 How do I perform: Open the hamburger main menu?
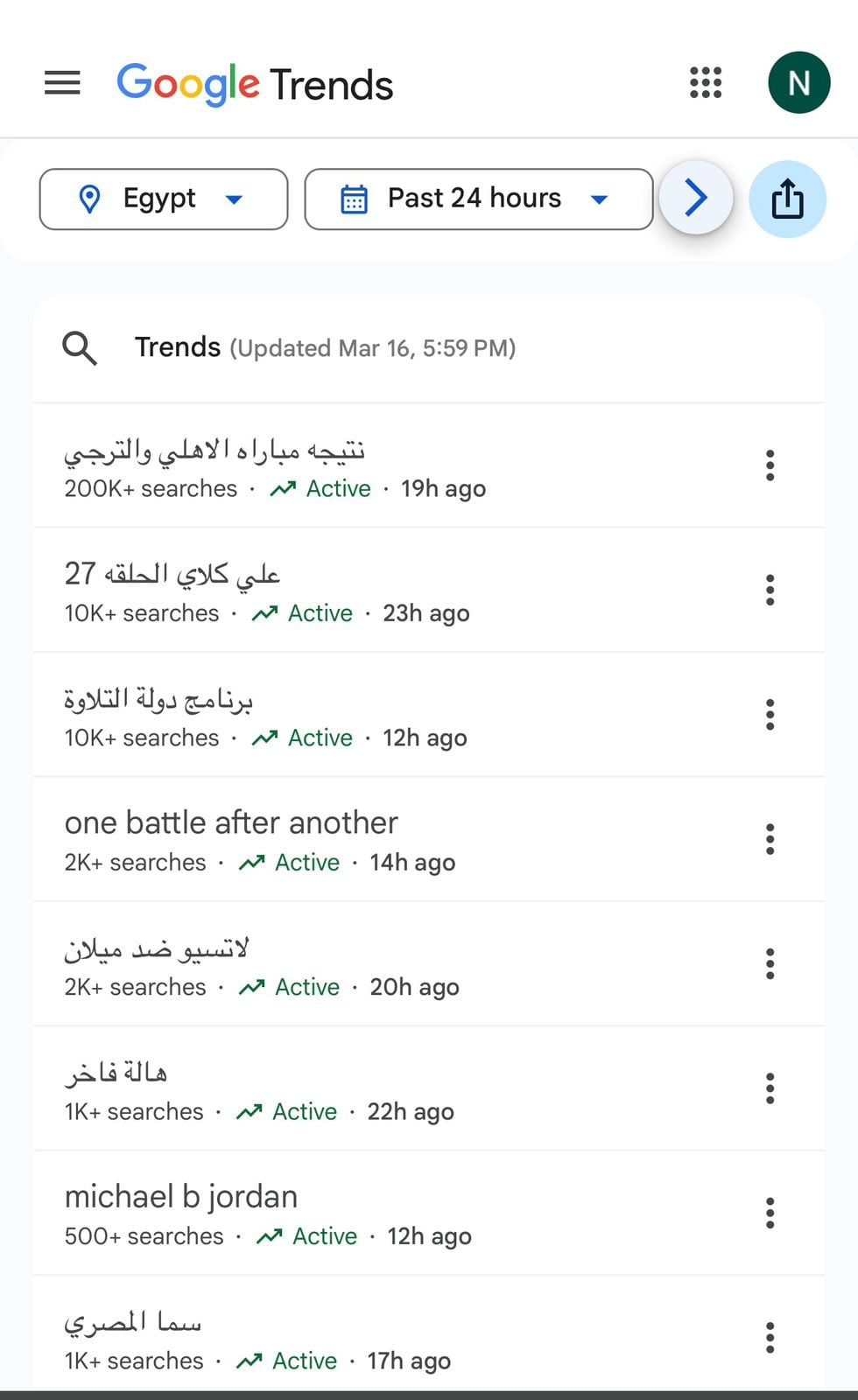[62, 84]
